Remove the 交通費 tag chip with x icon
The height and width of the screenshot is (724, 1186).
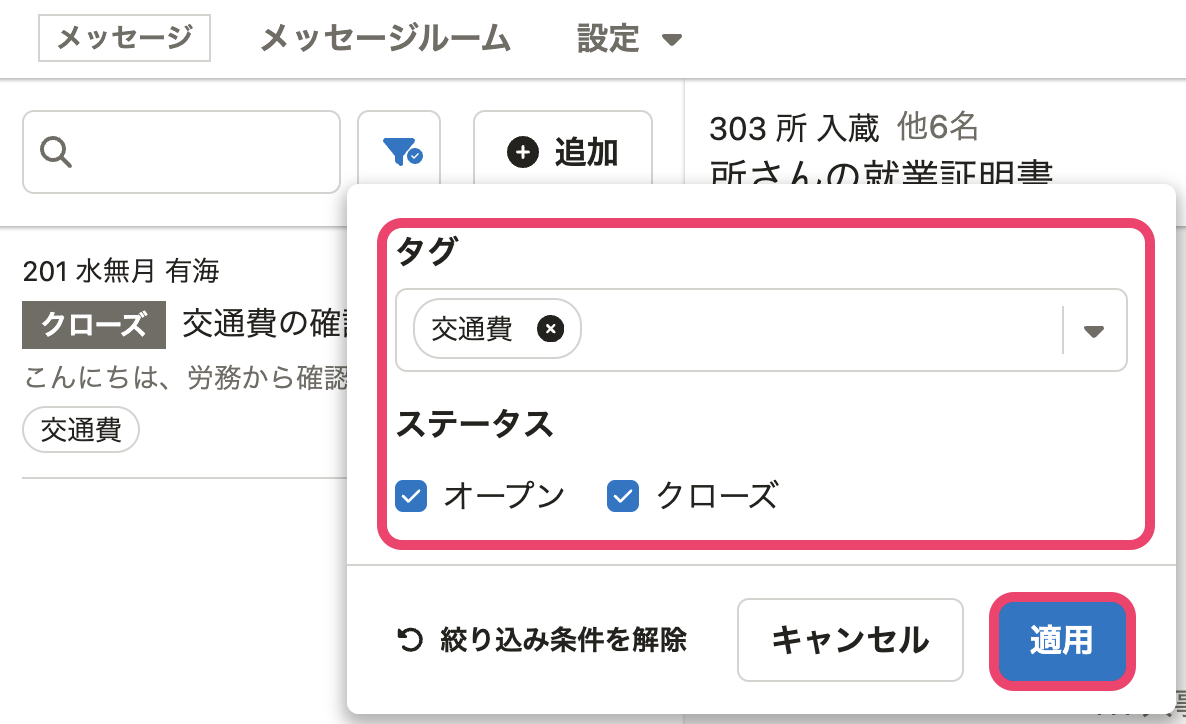(x=550, y=328)
